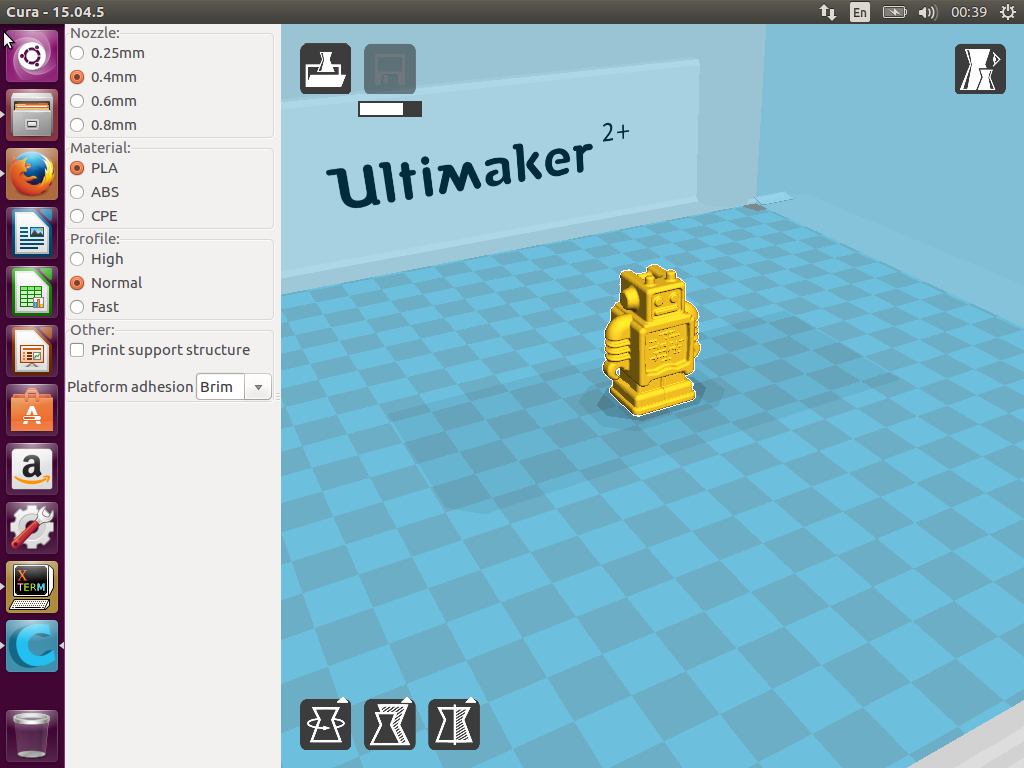Click the greyed Save toolpath floppy icon
1024x768 pixels.
click(389, 69)
